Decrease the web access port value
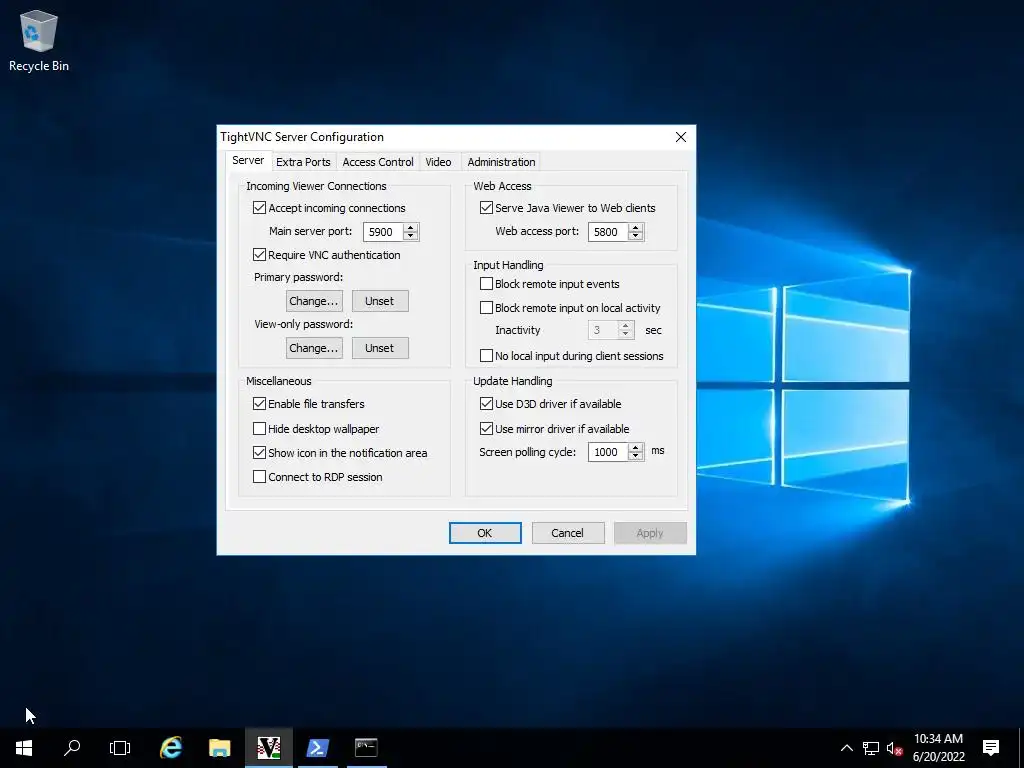 (635, 236)
